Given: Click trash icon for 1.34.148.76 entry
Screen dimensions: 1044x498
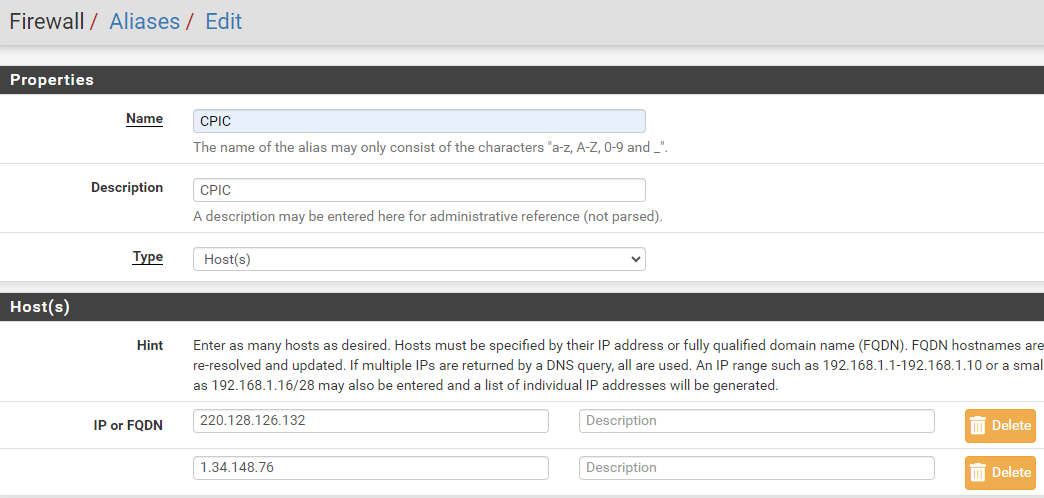Looking at the screenshot, I should click(978, 472).
